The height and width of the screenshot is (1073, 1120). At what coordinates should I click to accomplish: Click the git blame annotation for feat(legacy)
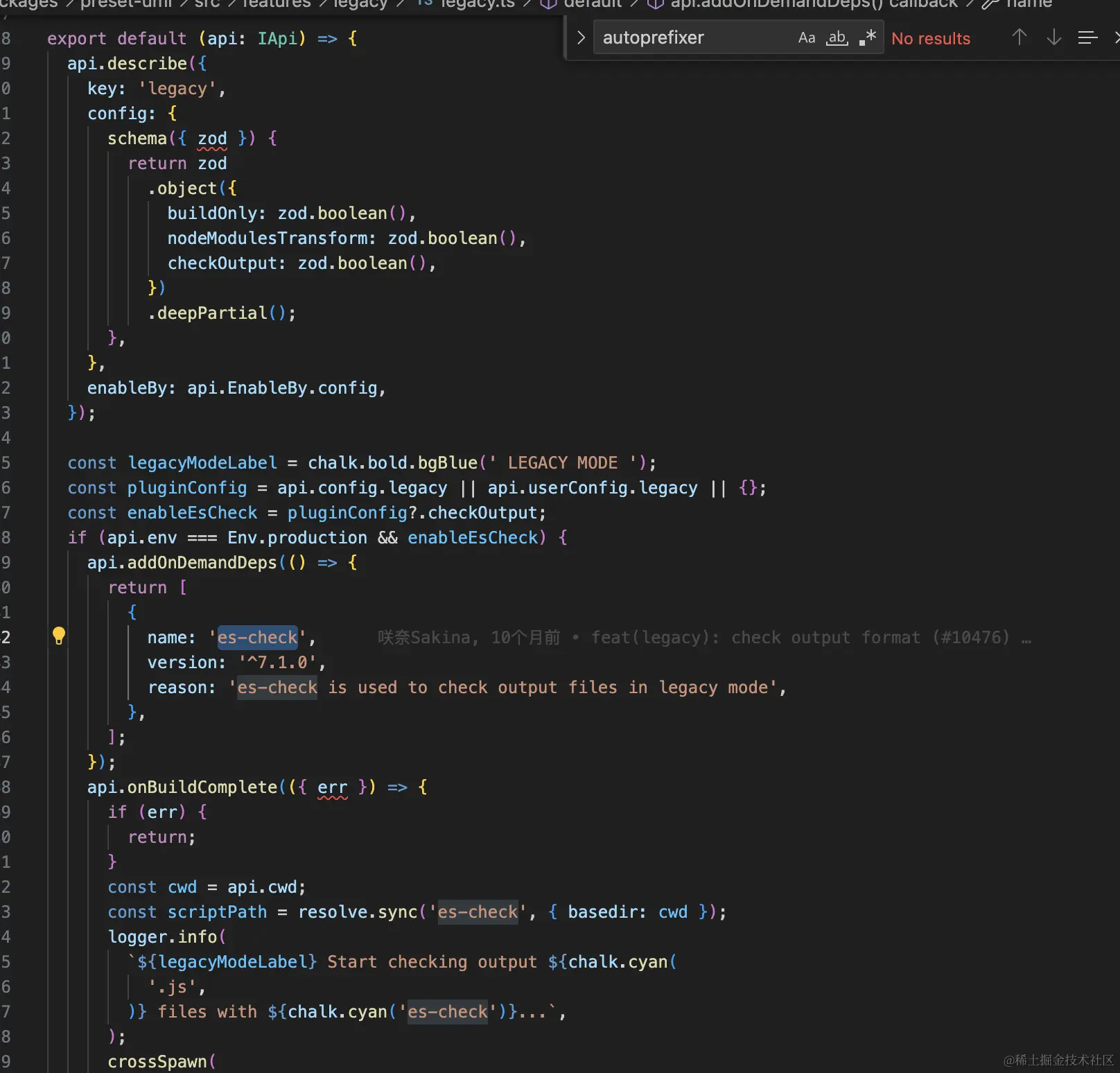(x=703, y=638)
